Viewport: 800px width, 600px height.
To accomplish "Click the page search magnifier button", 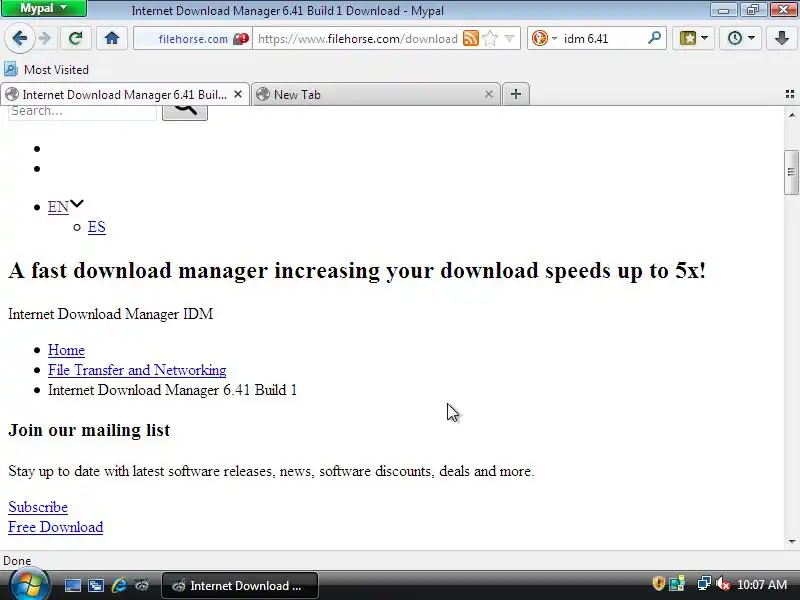I will tap(185, 112).
